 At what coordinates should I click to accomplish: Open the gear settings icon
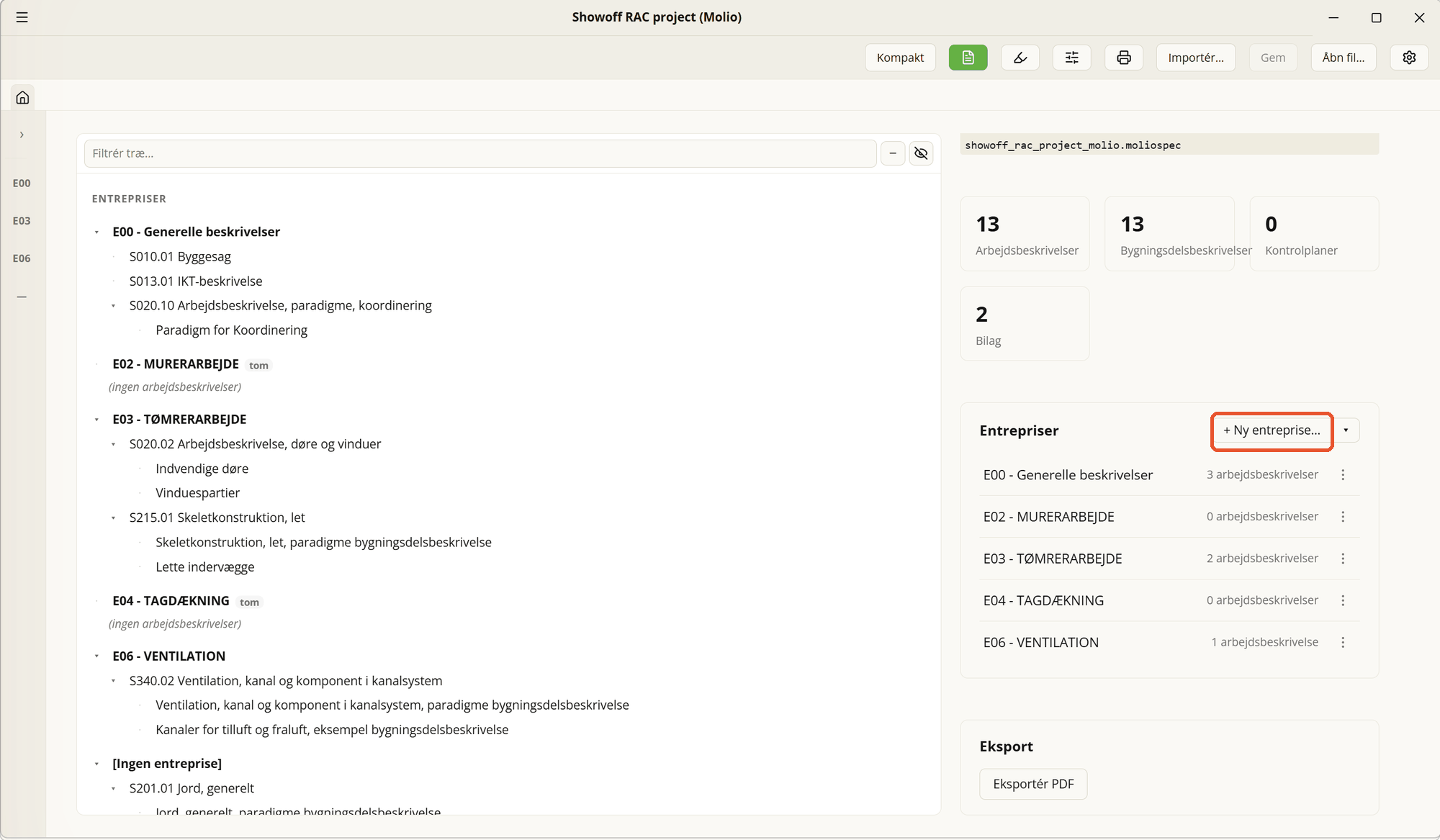[1409, 58]
